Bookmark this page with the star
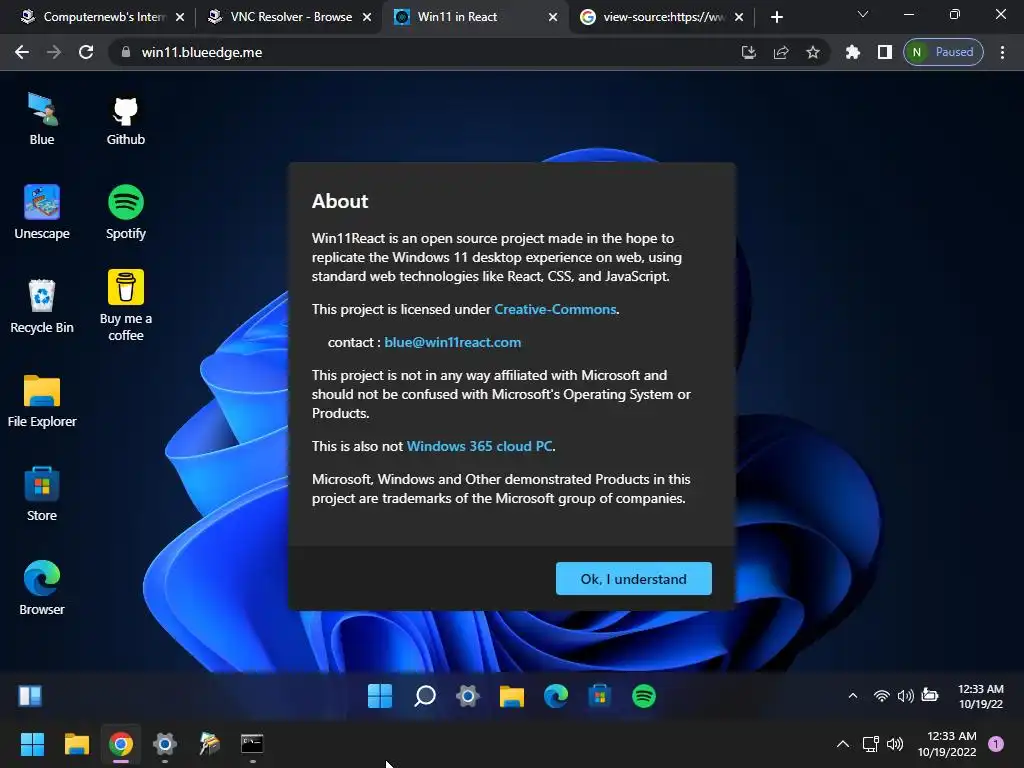Screen dimensions: 1024x768 pos(812,52)
